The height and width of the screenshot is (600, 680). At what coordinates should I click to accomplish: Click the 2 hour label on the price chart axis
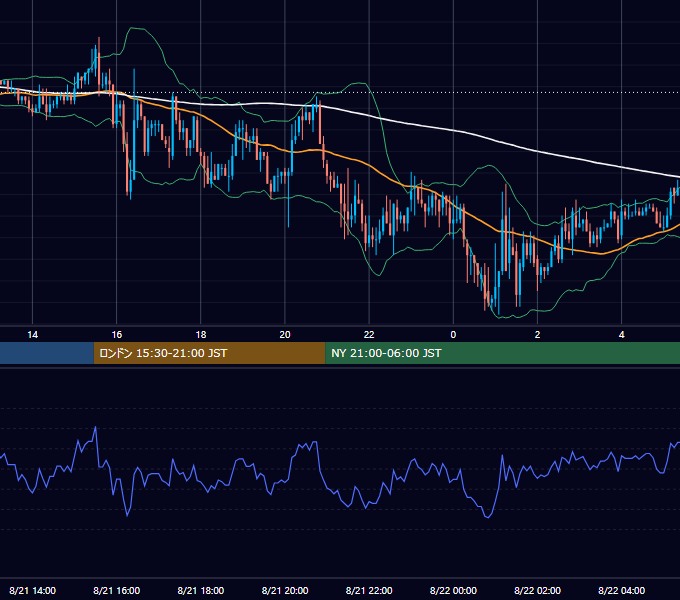coord(537,335)
